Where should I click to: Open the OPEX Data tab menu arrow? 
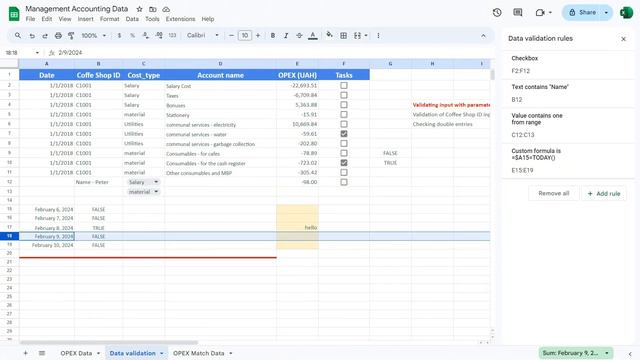click(98, 353)
